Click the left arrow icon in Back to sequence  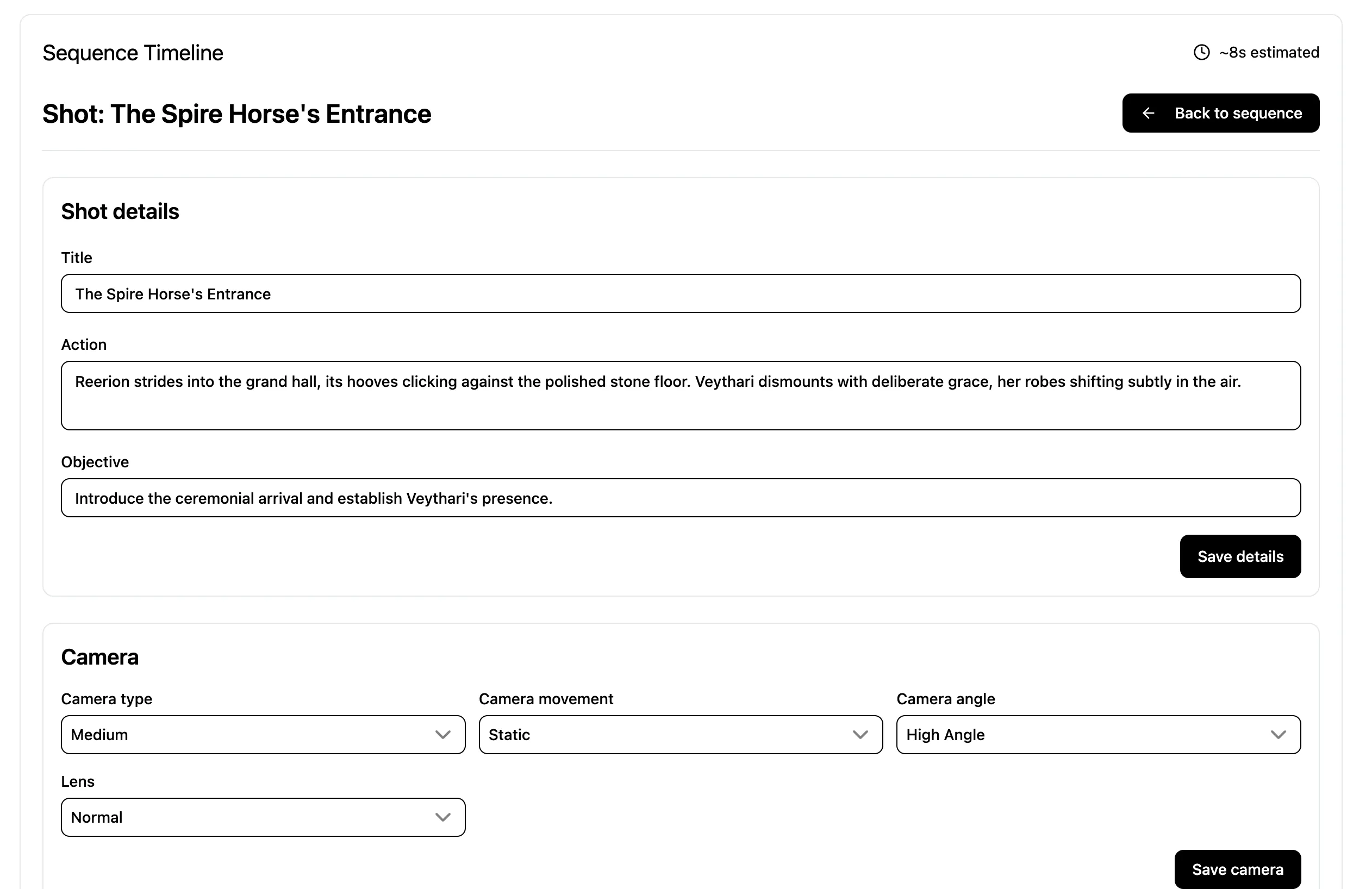1149,113
